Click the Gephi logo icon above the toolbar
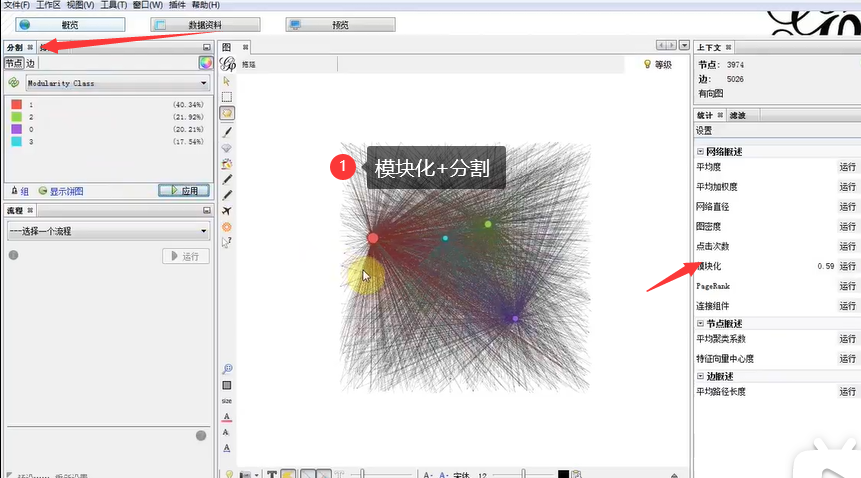 tap(228, 64)
